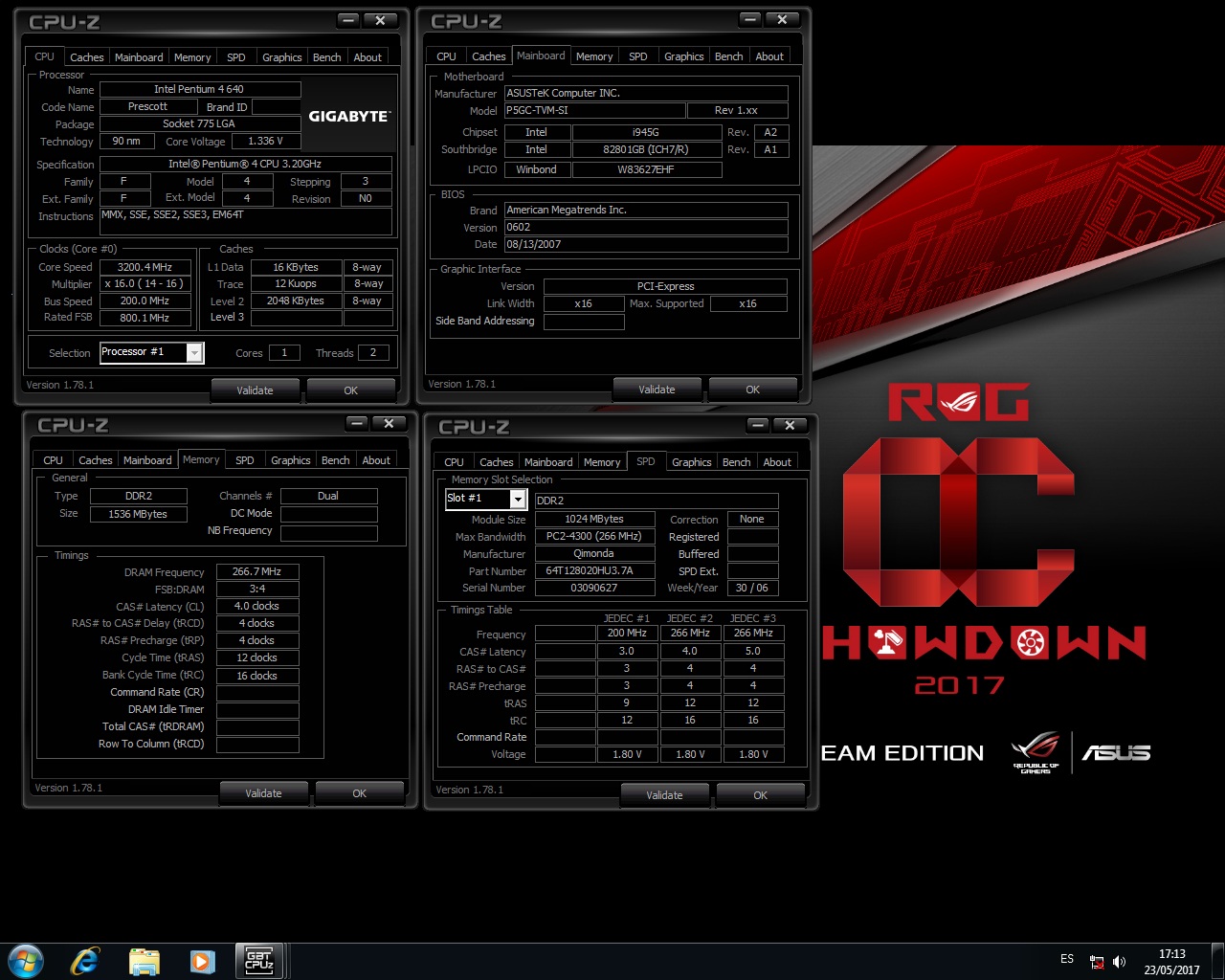The height and width of the screenshot is (980, 1225).
Task: Select the Level 2 cache 2048 KBytes
Action: tap(296, 301)
